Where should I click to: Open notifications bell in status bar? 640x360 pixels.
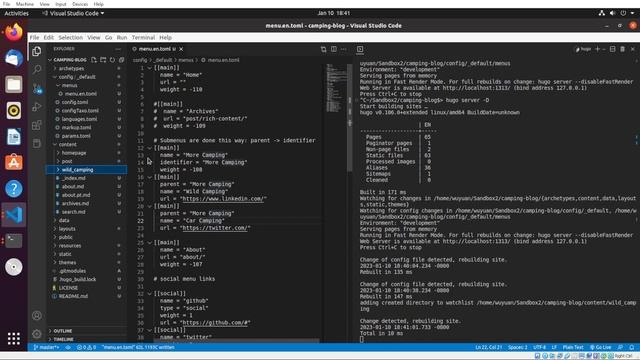click(631, 347)
